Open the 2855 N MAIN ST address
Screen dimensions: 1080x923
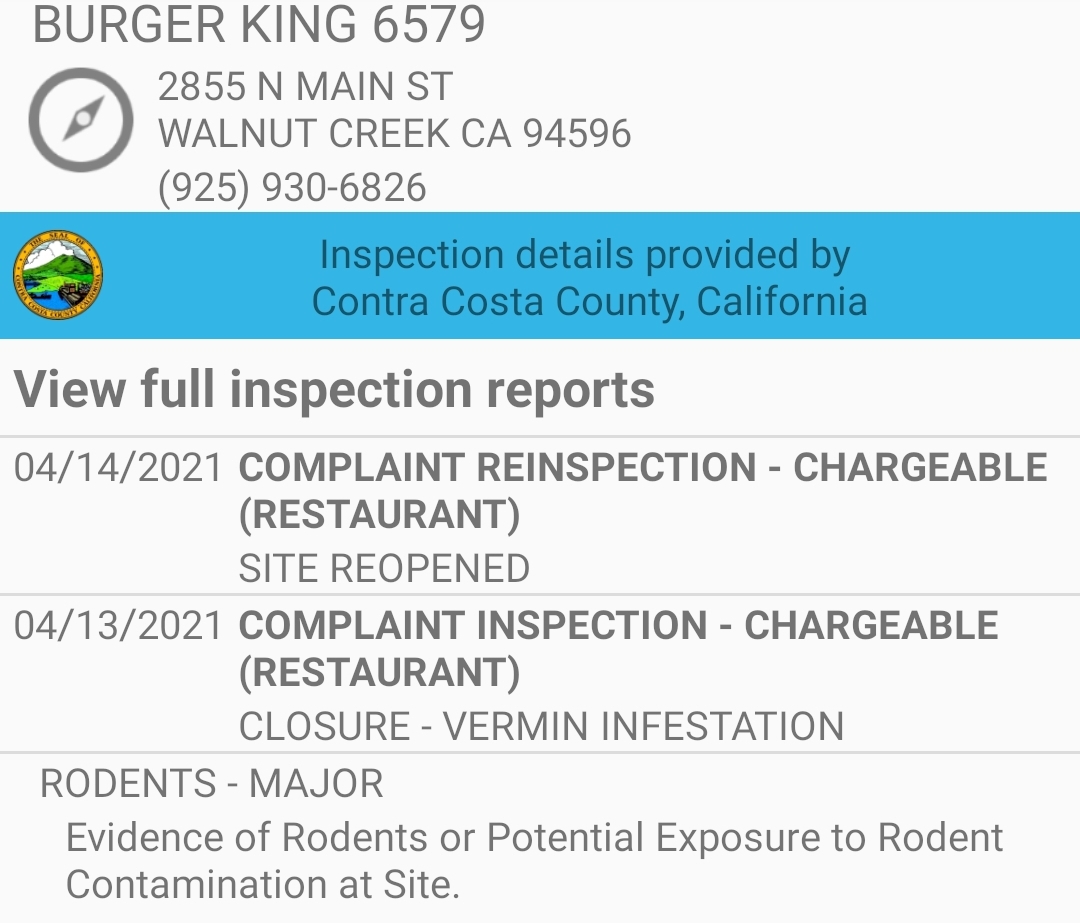click(305, 87)
